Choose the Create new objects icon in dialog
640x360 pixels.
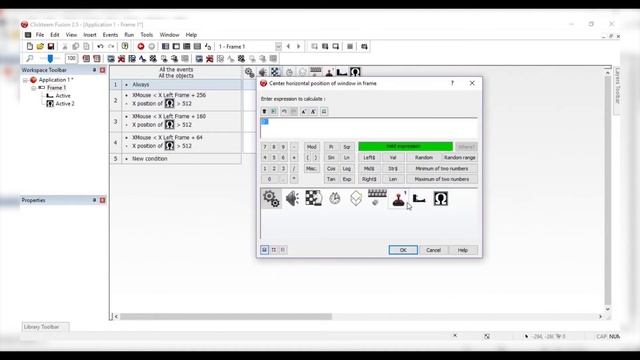(356, 199)
